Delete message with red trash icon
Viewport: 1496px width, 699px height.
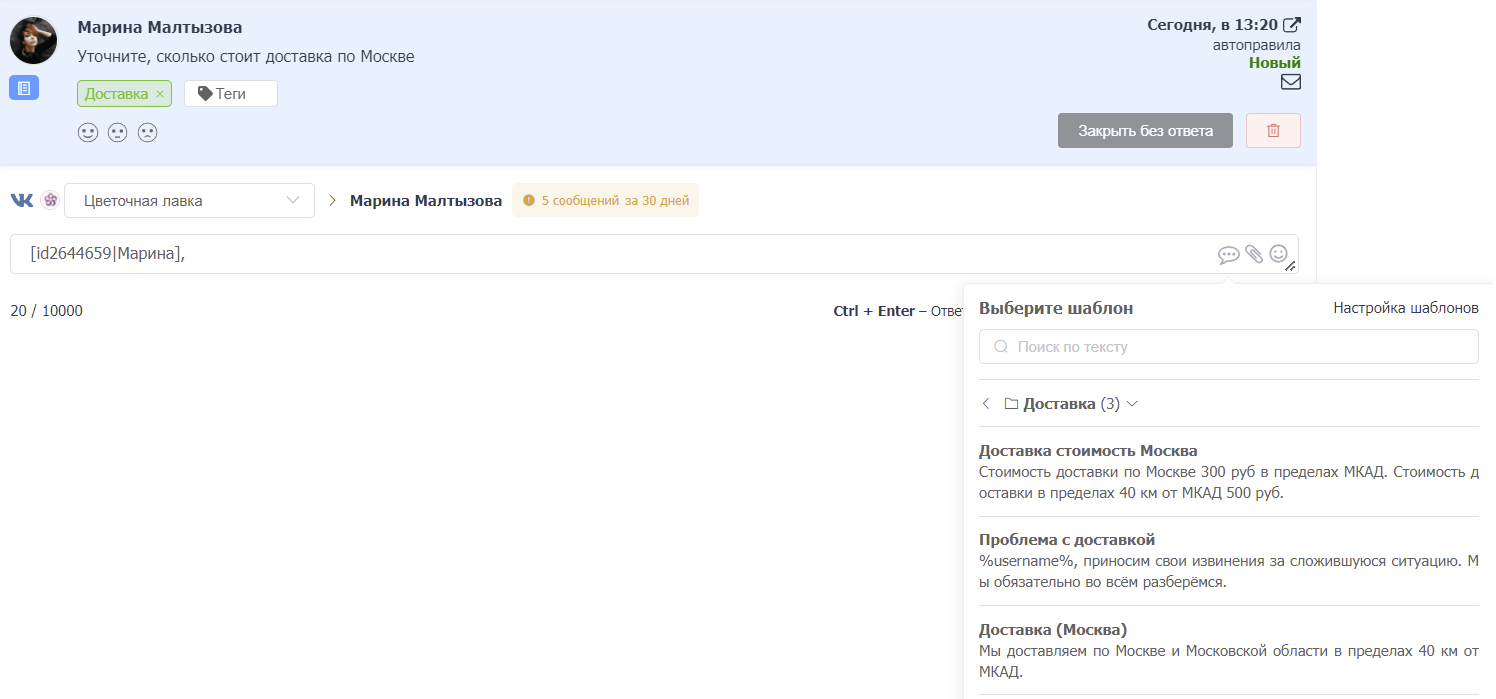1273,131
